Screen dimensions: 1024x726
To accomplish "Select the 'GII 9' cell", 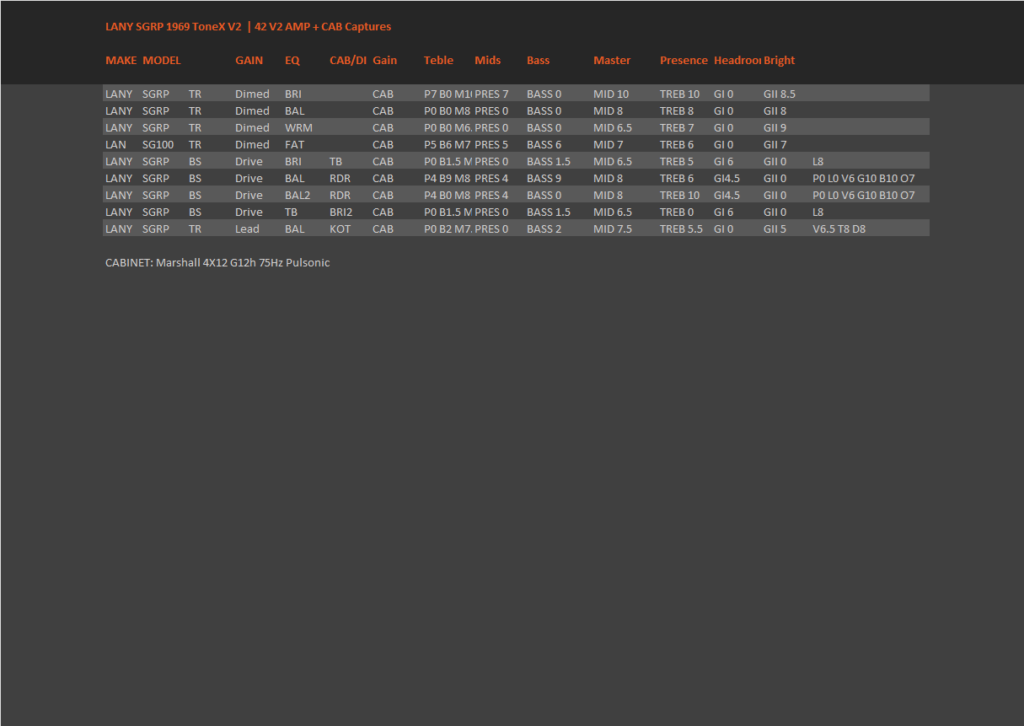I will [775, 128].
